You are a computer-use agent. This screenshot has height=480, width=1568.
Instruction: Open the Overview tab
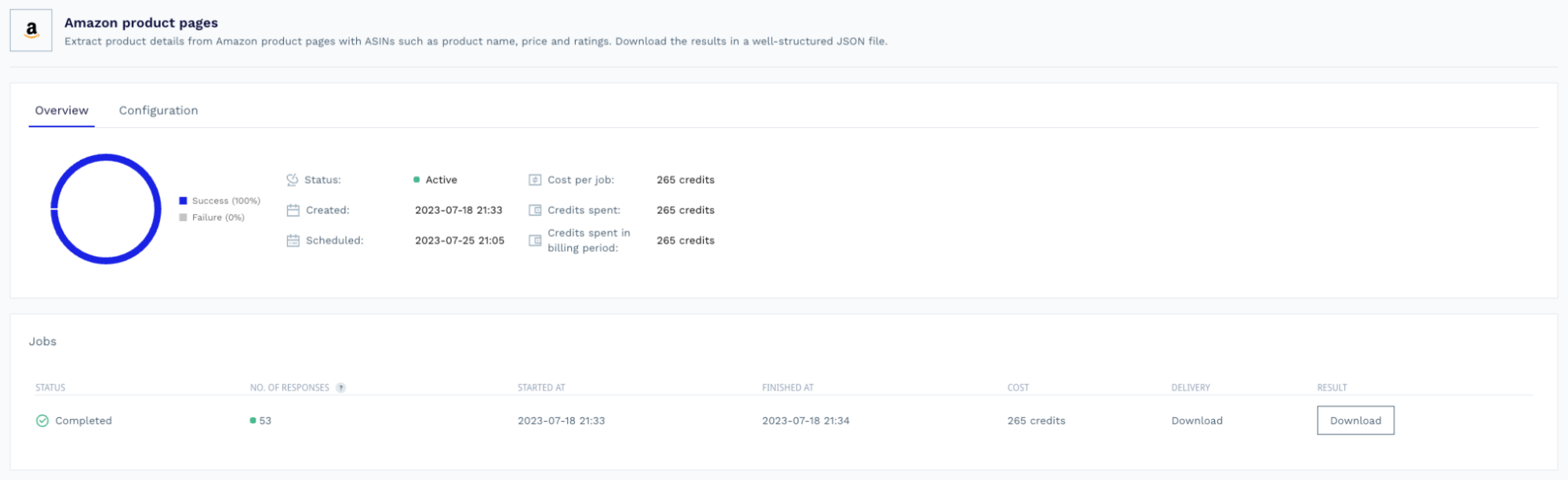click(62, 111)
